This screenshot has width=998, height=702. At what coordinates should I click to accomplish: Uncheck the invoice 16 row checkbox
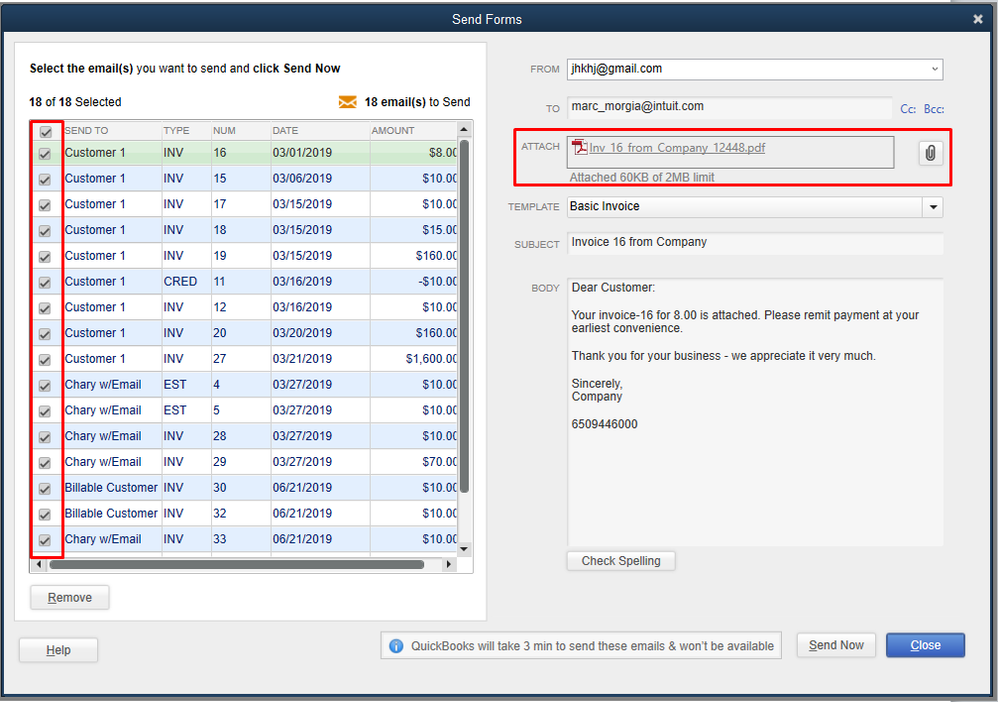[x=46, y=154]
